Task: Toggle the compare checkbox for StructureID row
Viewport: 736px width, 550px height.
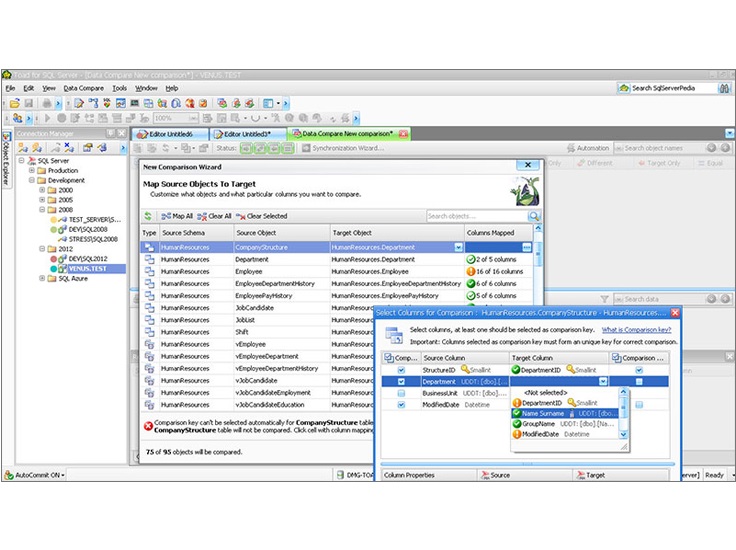Action: coord(401,370)
